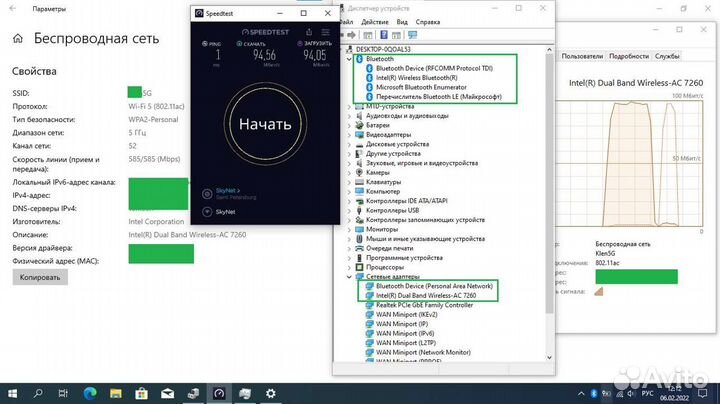Click the volume icon in system tray

pos(631,393)
